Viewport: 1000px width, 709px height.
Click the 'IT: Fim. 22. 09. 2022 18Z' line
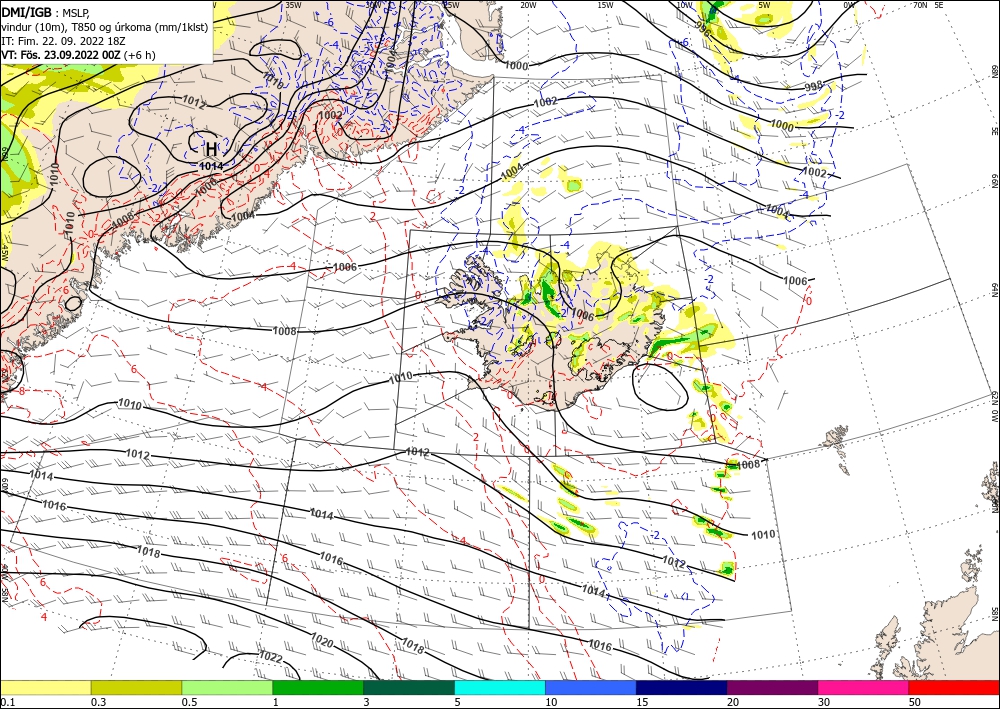(63, 41)
